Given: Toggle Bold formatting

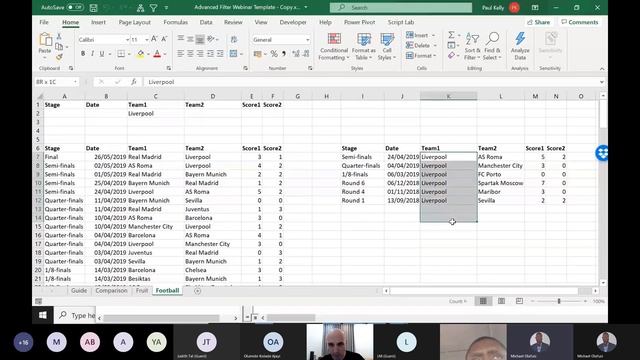Looking at the screenshot, I should 83,53.
